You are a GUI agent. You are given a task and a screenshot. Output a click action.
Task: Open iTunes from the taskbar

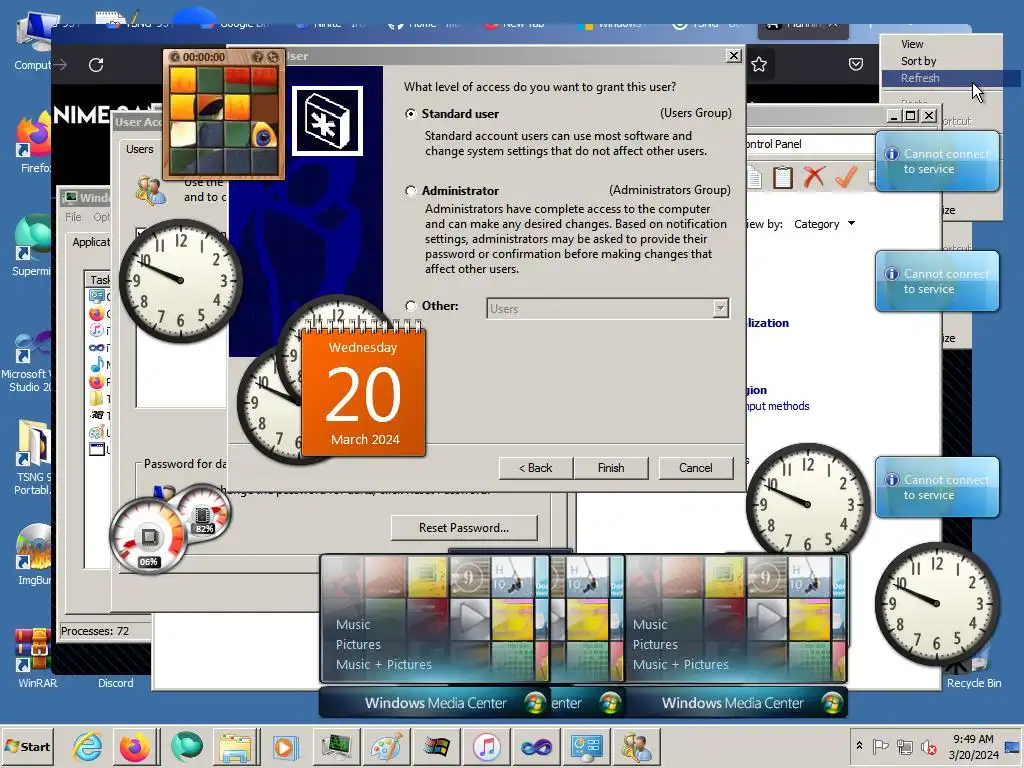pyautogui.click(x=487, y=746)
